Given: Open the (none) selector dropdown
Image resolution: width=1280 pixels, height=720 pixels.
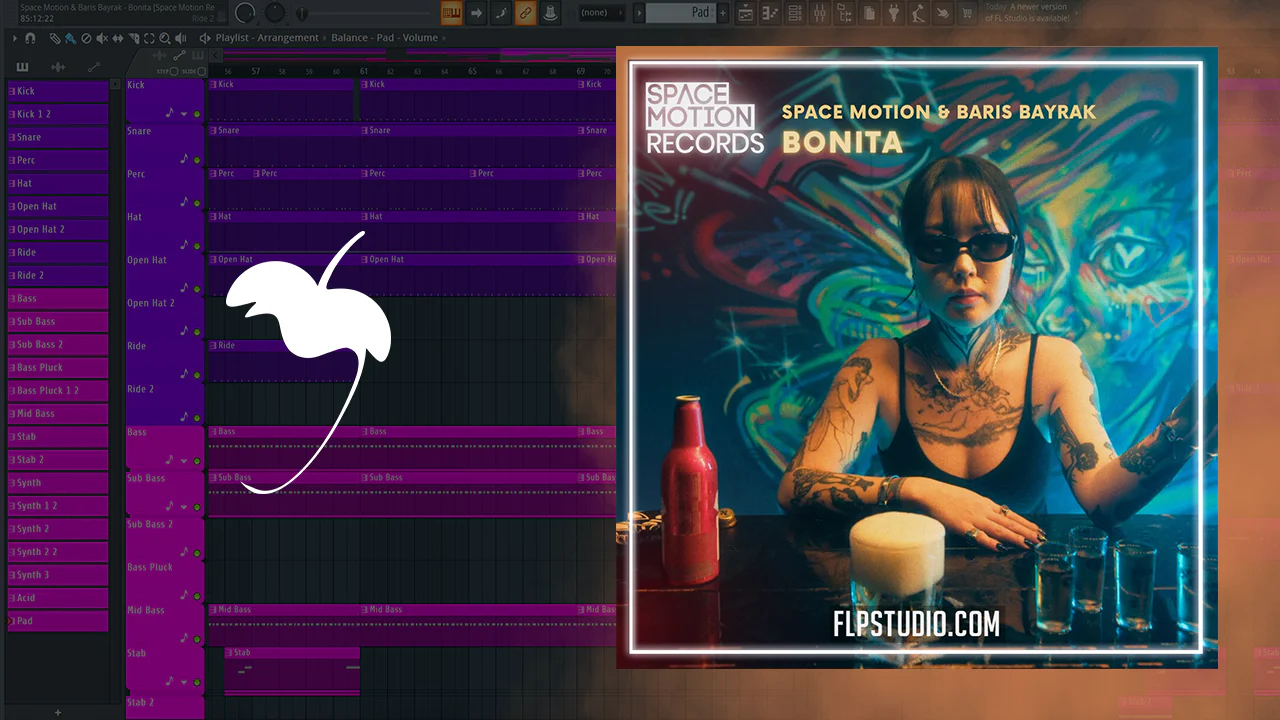Looking at the screenshot, I should (x=601, y=13).
